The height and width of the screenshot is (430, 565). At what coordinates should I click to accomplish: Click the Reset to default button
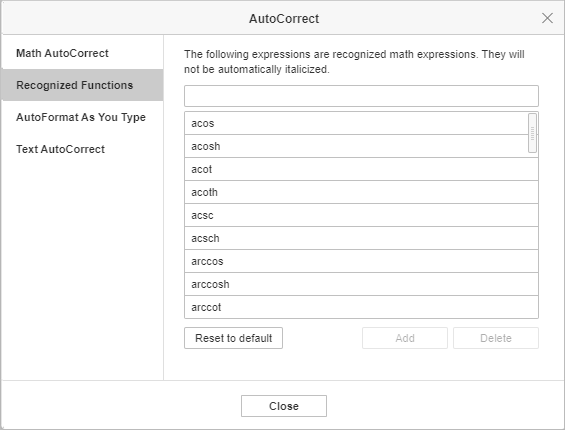point(233,338)
